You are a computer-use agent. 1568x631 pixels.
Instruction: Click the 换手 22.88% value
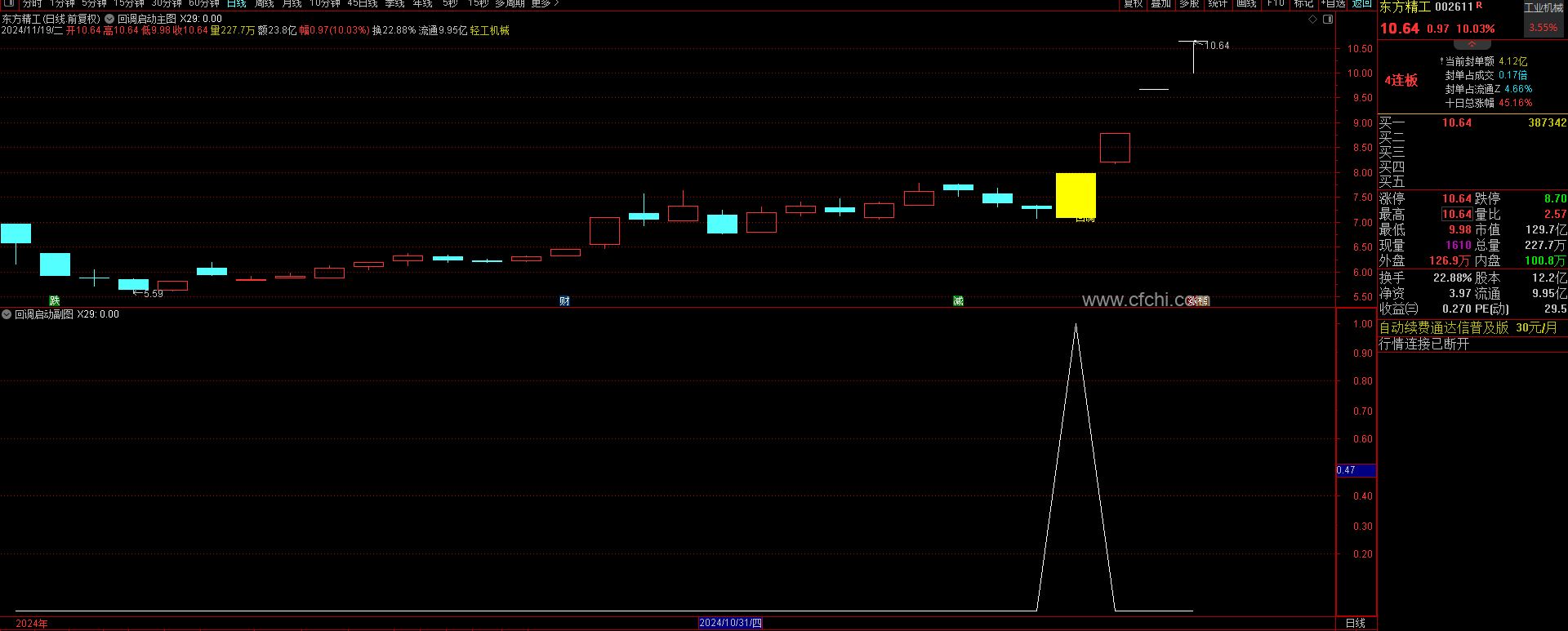[x=1453, y=278]
